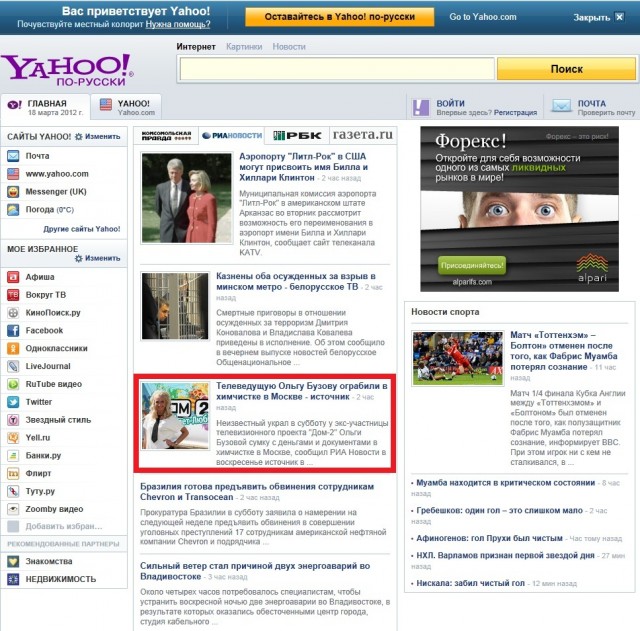Viewport: 640px width, 631px height.
Task: Click inside the search text field
Action: pyautogui.click(x=337, y=69)
